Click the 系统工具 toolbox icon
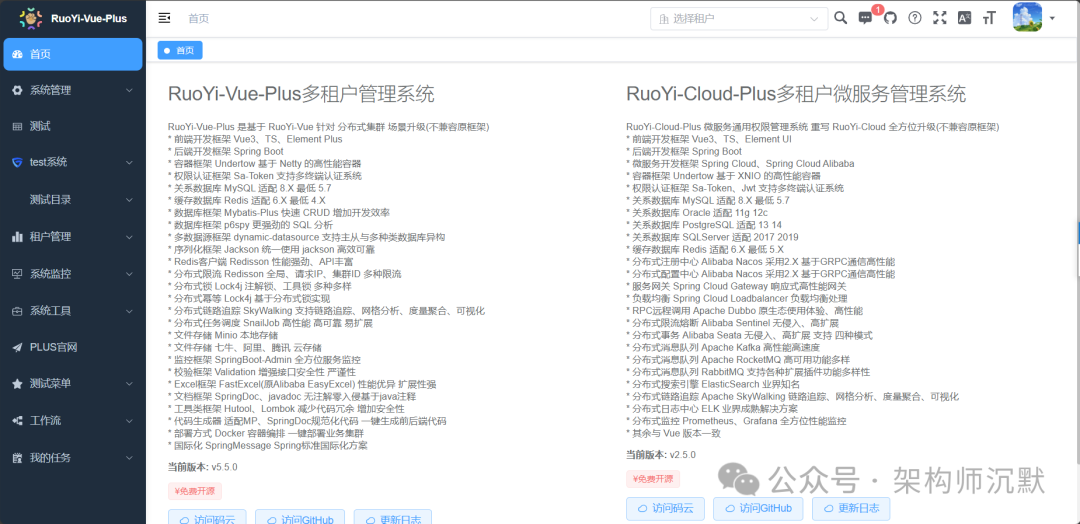Image resolution: width=1080 pixels, height=524 pixels. click(x=17, y=311)
